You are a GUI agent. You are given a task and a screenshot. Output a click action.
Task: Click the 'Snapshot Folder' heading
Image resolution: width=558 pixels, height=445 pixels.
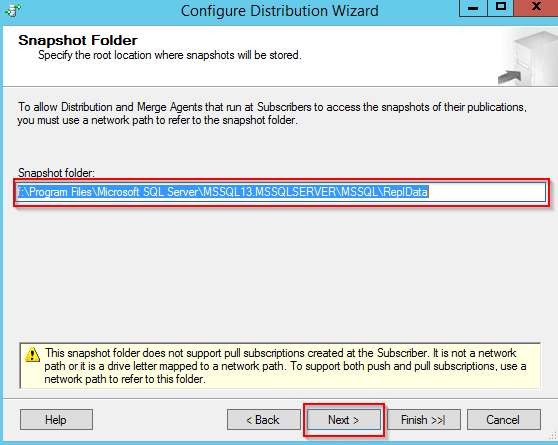(x=78, y=40)
